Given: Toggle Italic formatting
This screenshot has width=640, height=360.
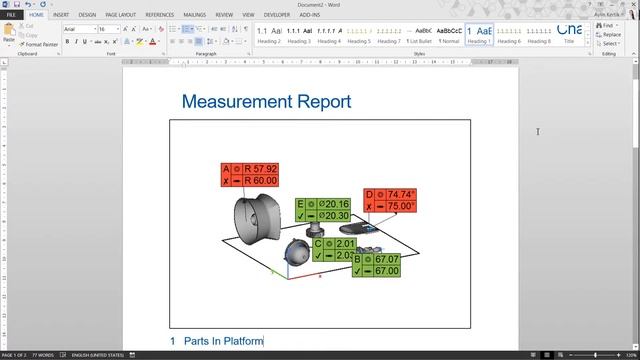Looking at the screenshot, I should pos(76,42).
